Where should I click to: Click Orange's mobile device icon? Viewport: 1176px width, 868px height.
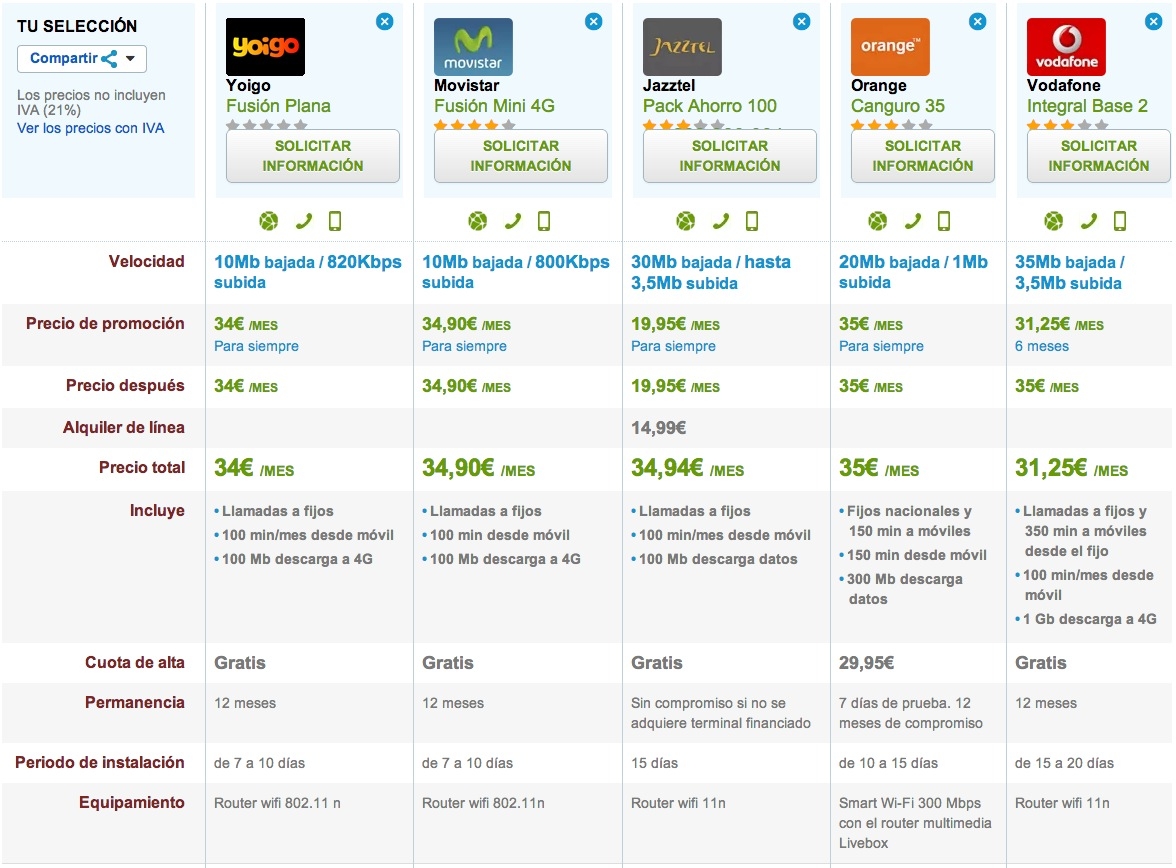944,221
